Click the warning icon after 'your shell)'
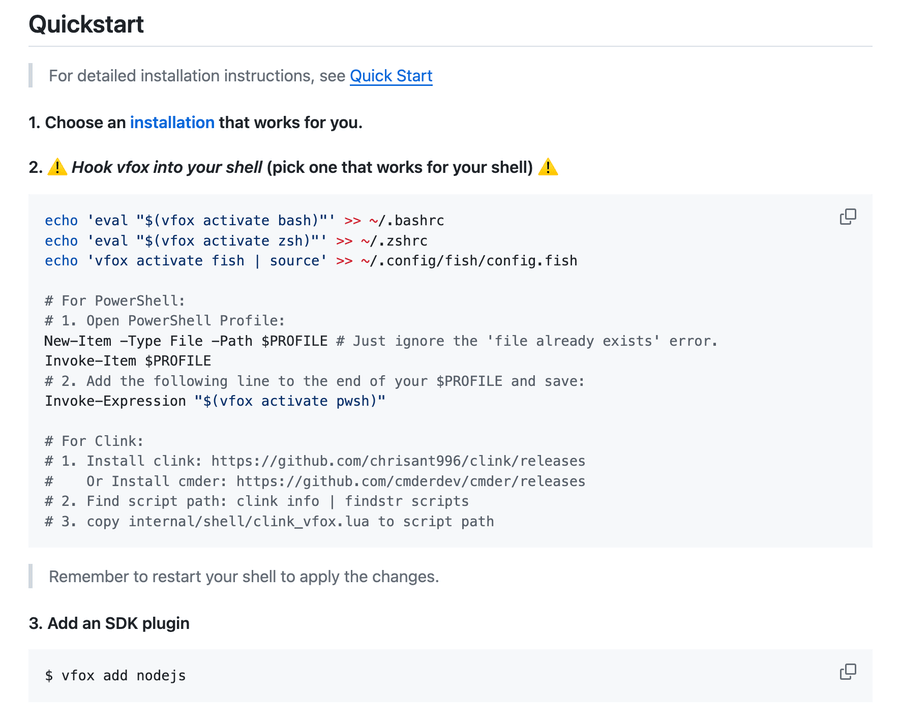 point(547,168)
